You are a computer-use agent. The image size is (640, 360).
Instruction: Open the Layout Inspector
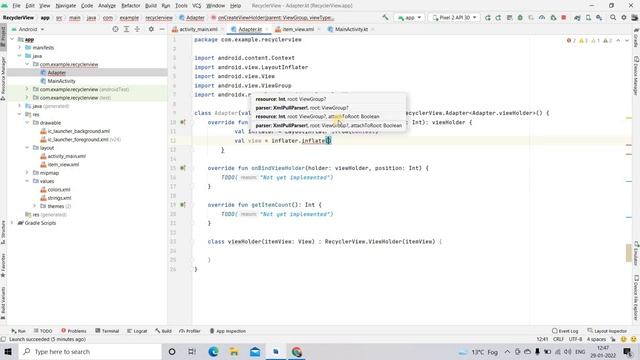click(x=607, y=331)
